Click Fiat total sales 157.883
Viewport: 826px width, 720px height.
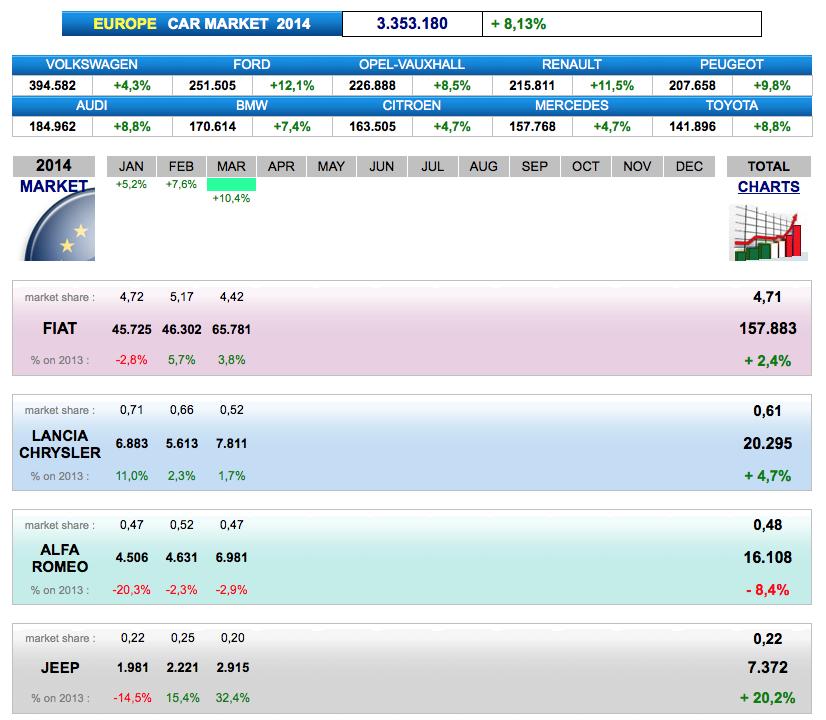768,329
